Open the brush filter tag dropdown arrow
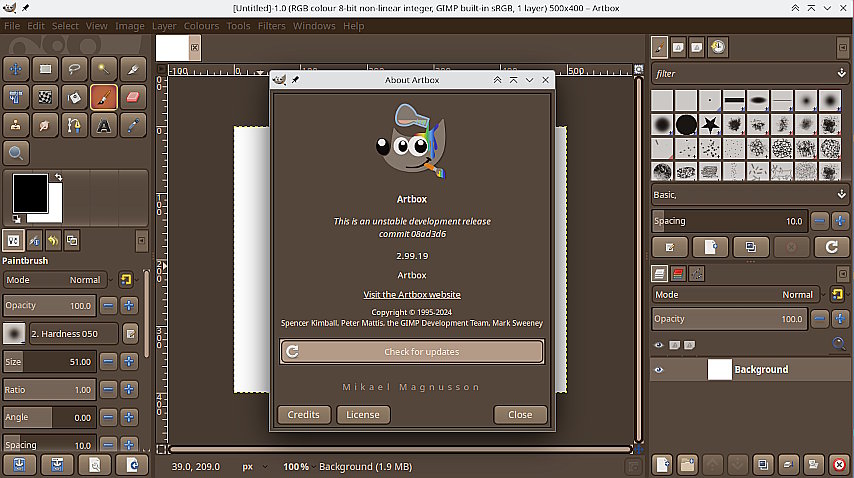This screenshot has width=854, height=478. [841, 73]
